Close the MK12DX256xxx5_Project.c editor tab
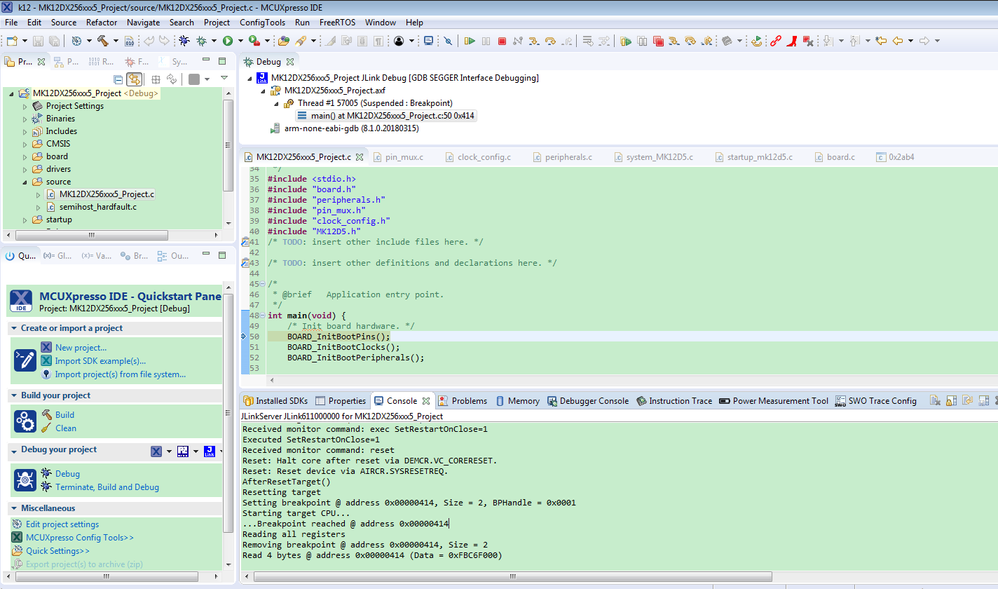 click(x=360, y=157)
